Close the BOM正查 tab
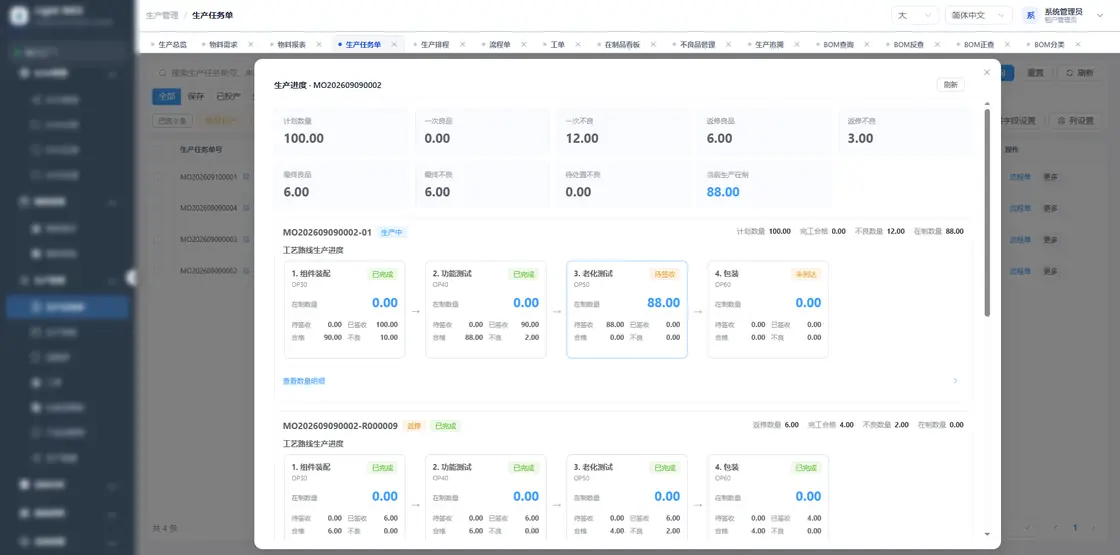1120x555 pixels. point(1008,44)
